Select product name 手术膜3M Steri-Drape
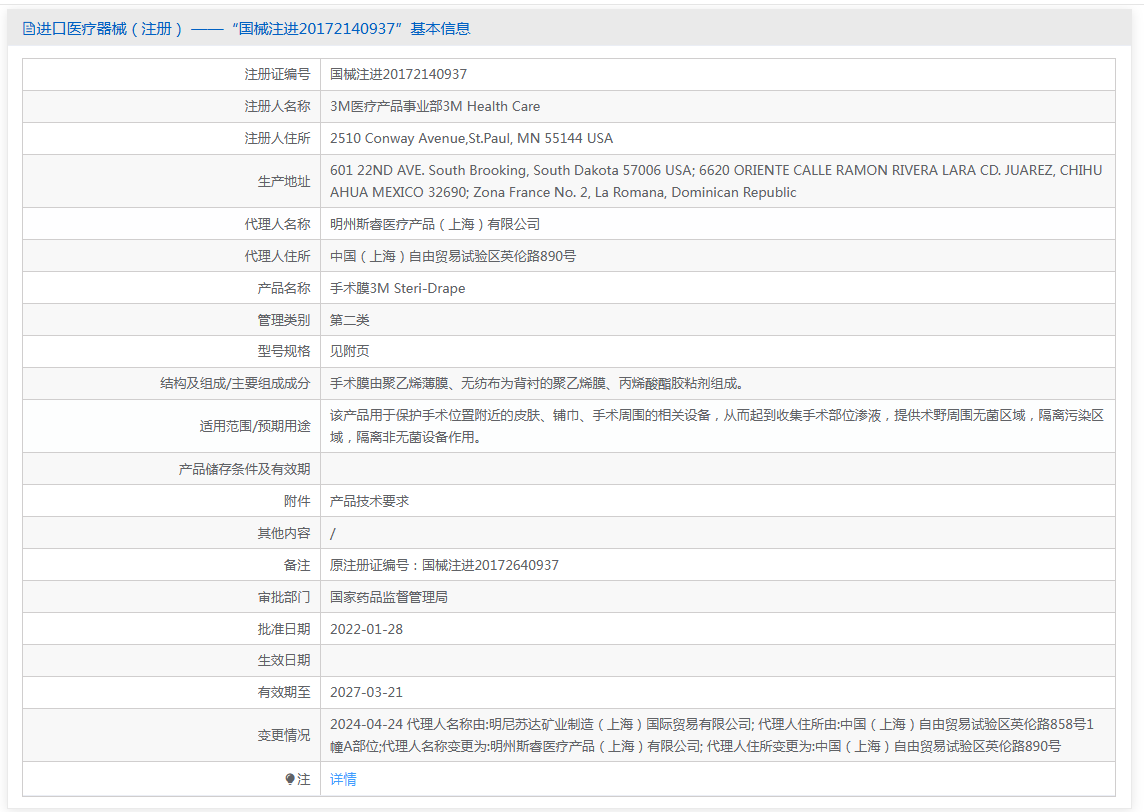Image resolution: width=1144 pixels, height=812 pixels. click(398, 288)
